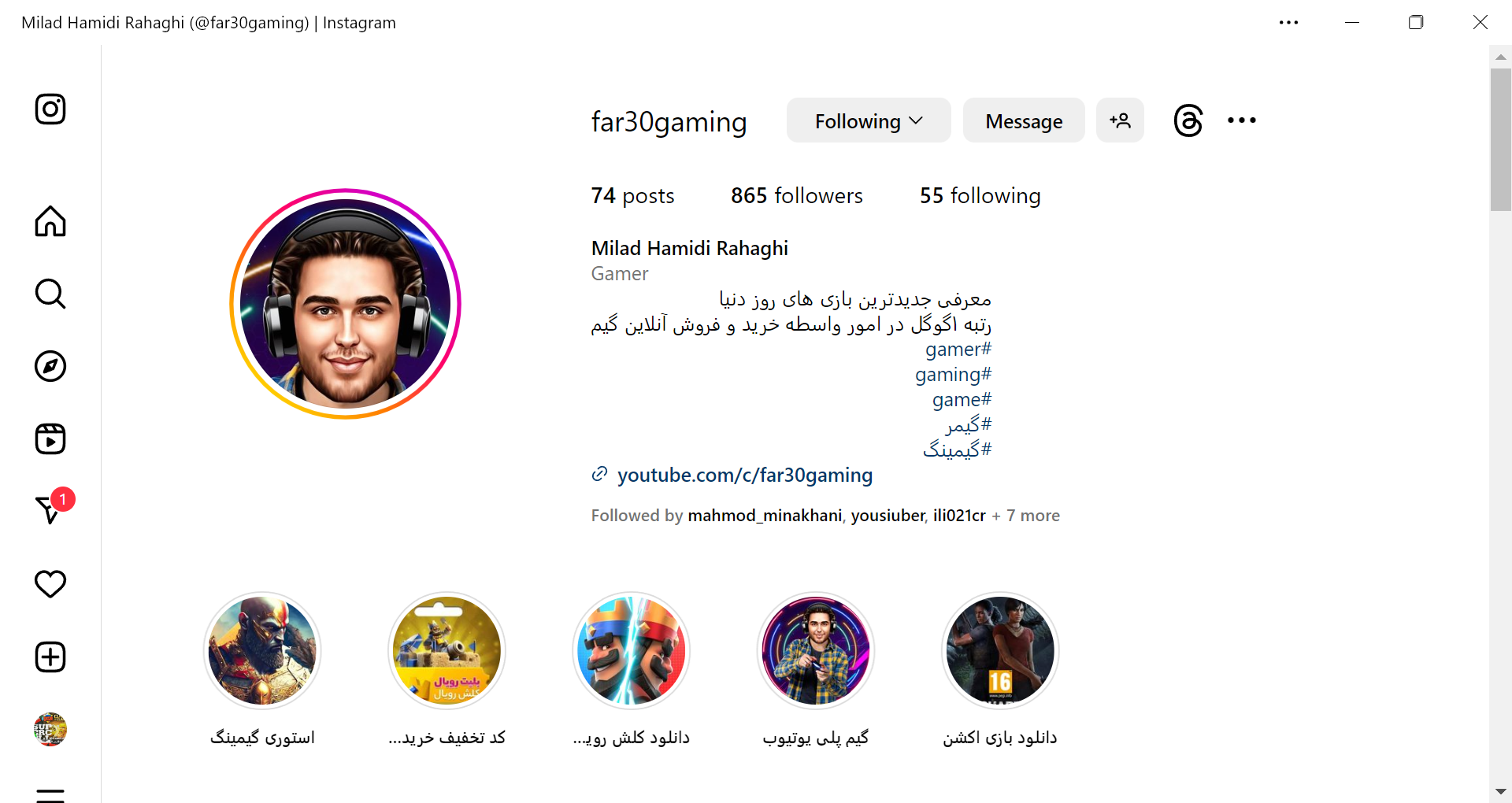Click the vertical scrollbar thumb

1500,140
